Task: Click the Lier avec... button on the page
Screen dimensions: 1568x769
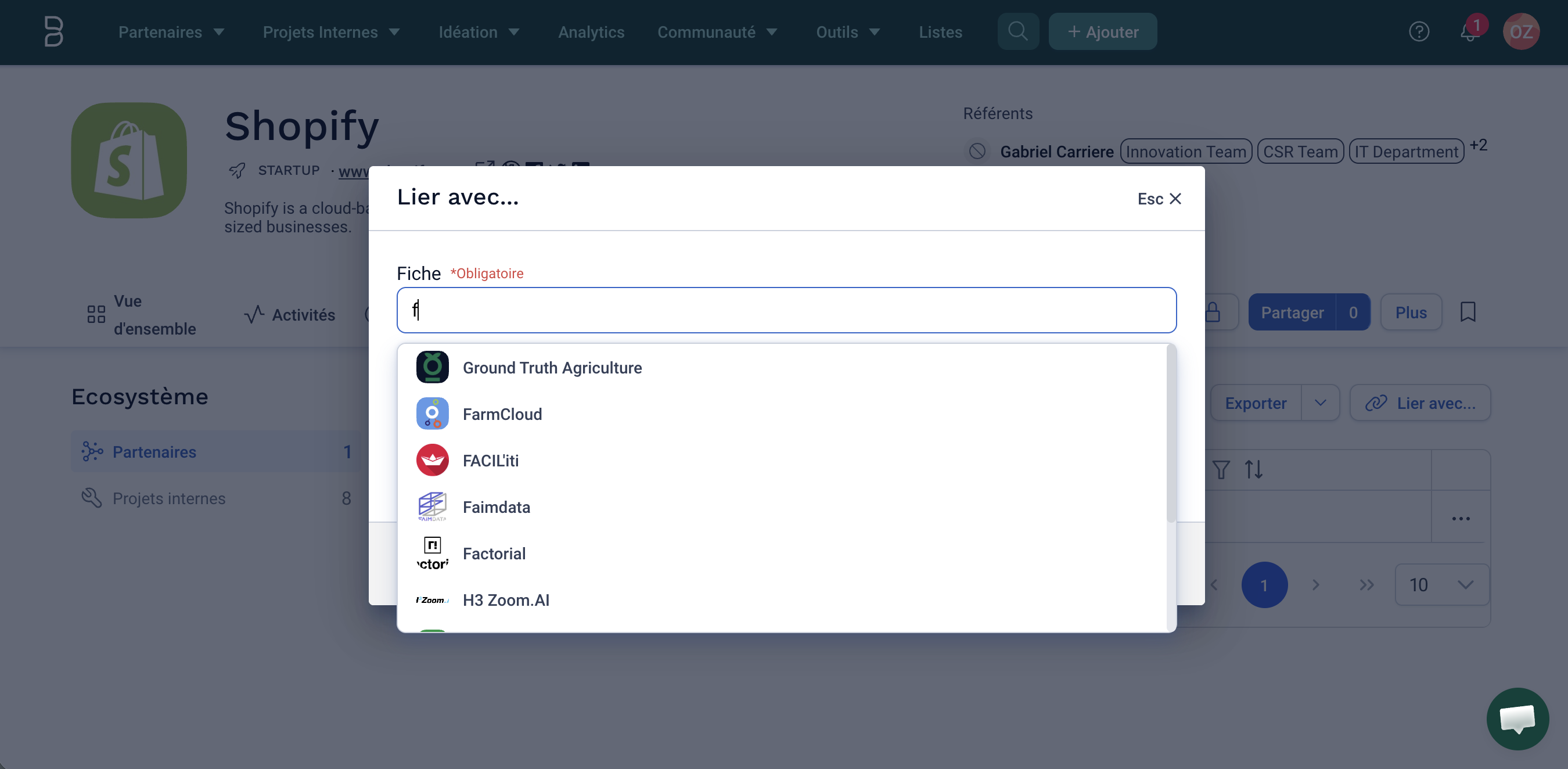Action: [1419, 403]
